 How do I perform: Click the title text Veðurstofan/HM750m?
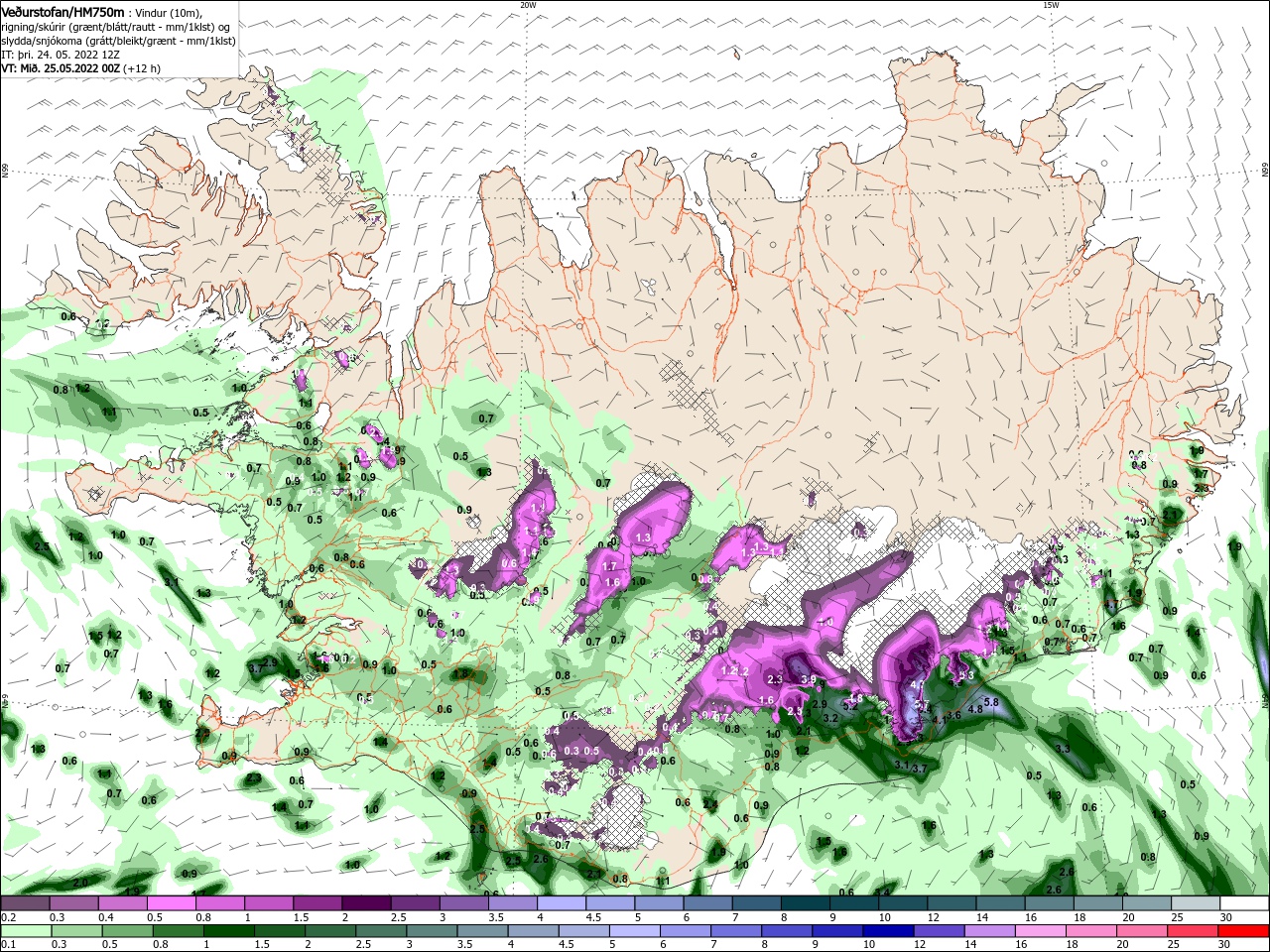click(63, 11)
